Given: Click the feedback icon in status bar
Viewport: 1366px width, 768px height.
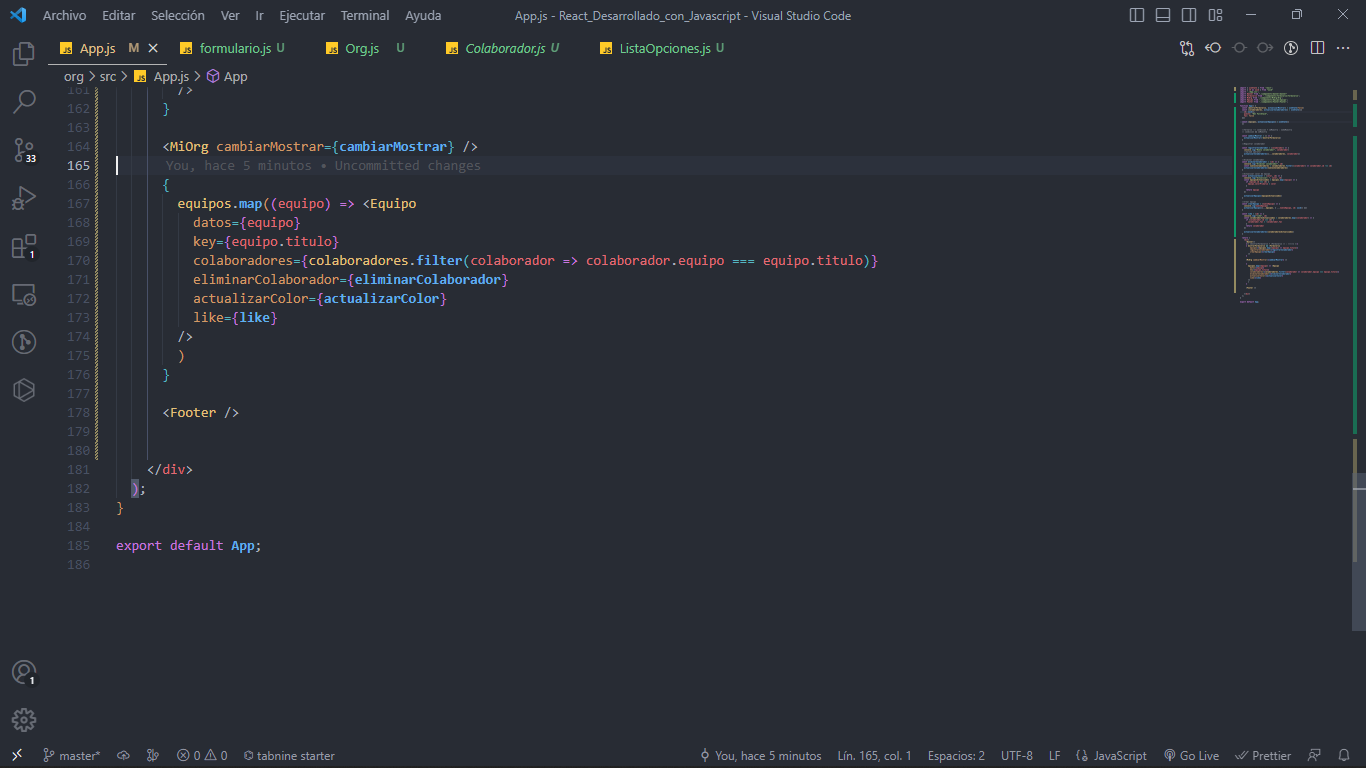Looking at the screenshot, I should 1315,755.
